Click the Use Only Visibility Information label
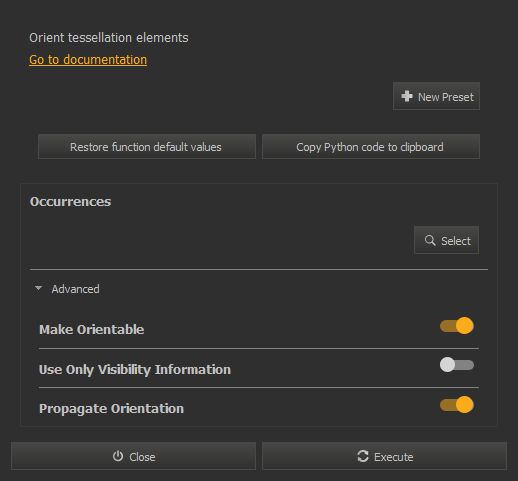 tap(135, 370)
